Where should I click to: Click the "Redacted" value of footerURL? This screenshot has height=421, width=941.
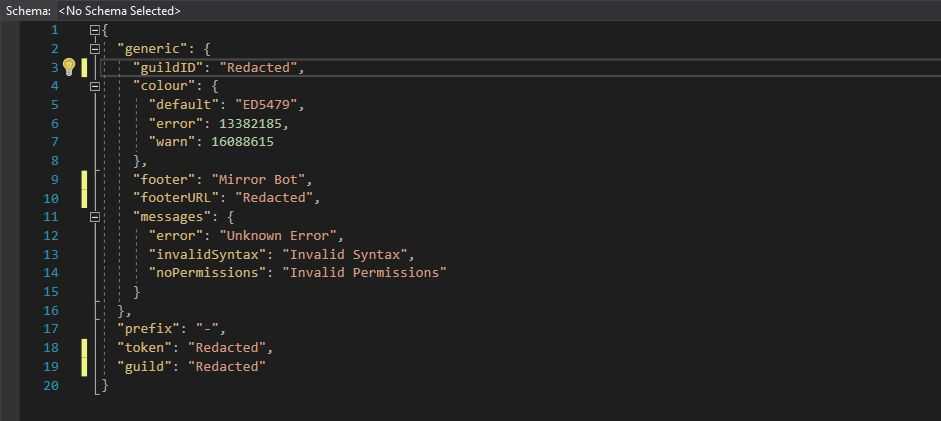(274, 197)
